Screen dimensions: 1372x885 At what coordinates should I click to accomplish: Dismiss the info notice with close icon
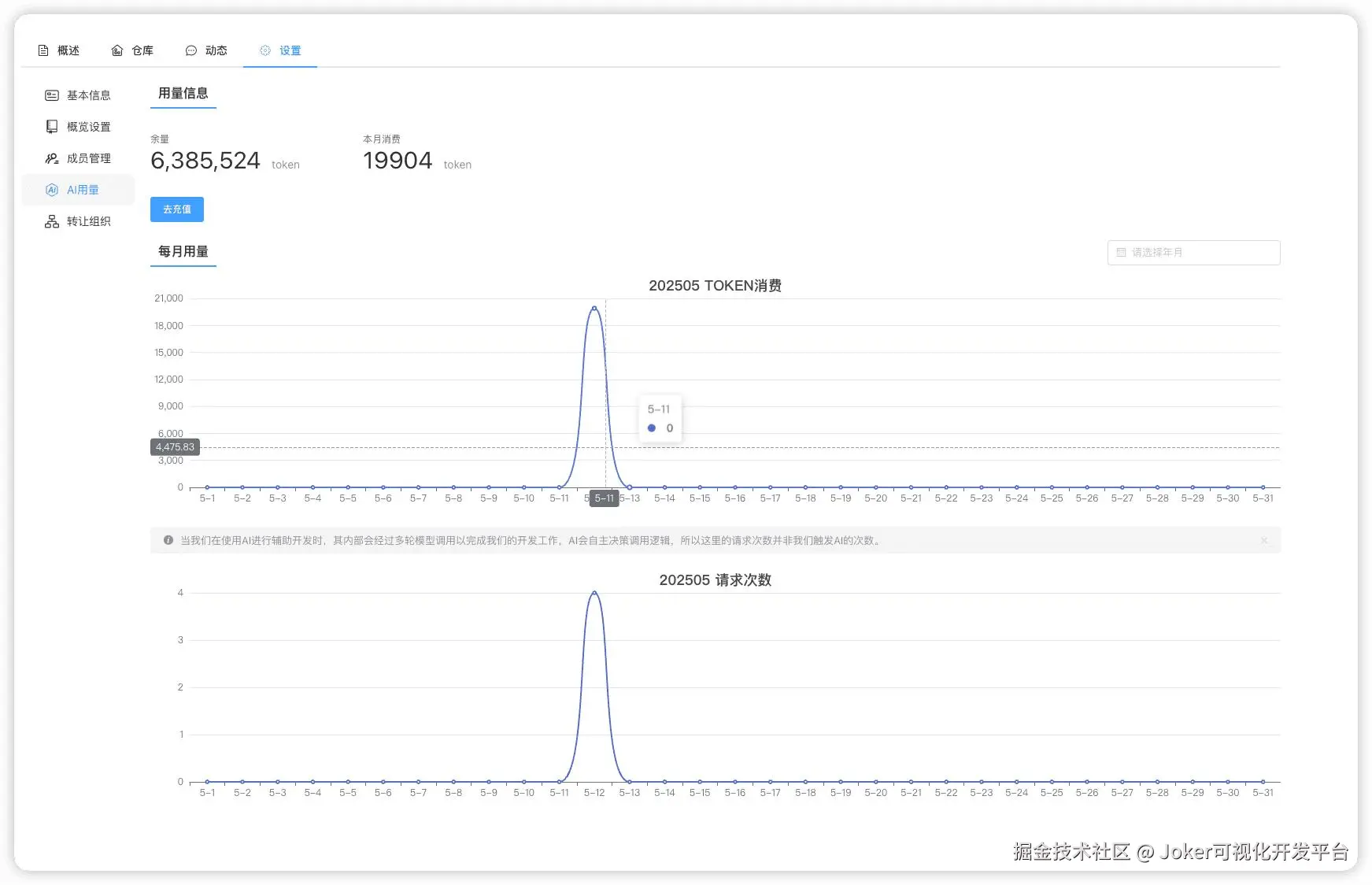click(1264, 540)
